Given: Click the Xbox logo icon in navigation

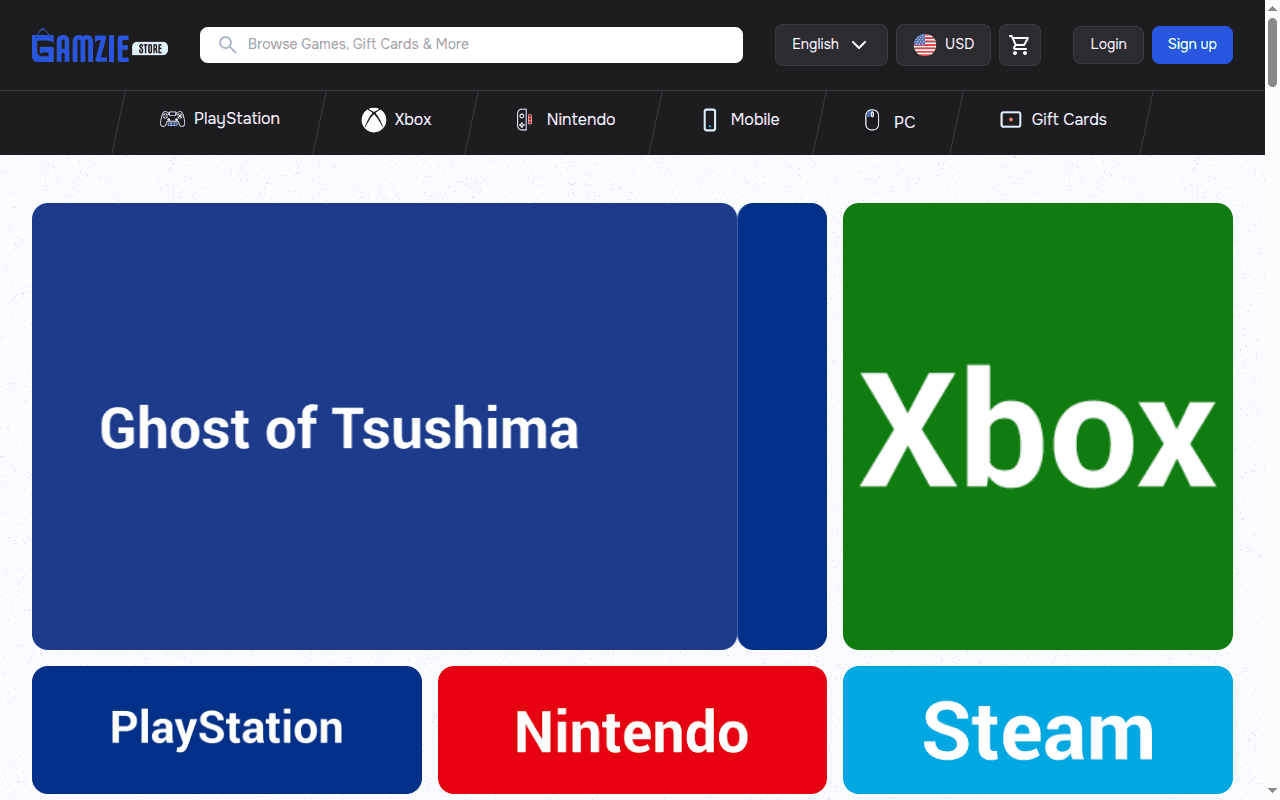Looking at the screenshot, I should click(374, 120).
